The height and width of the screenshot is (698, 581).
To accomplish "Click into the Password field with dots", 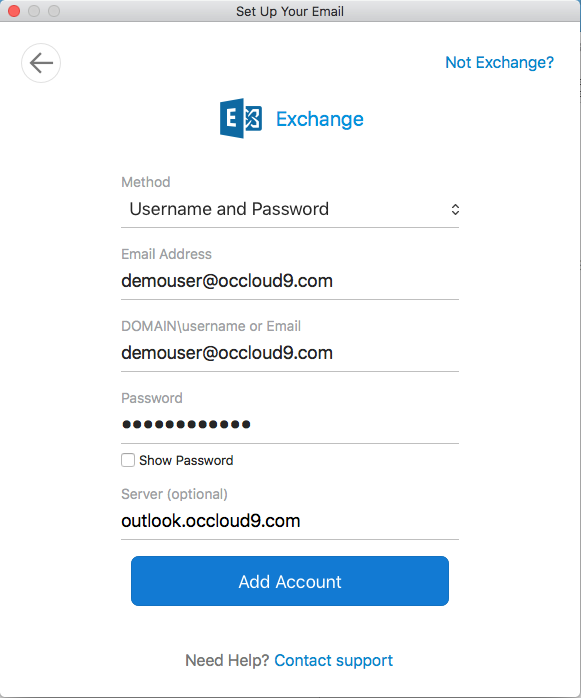I will point(290,425).
